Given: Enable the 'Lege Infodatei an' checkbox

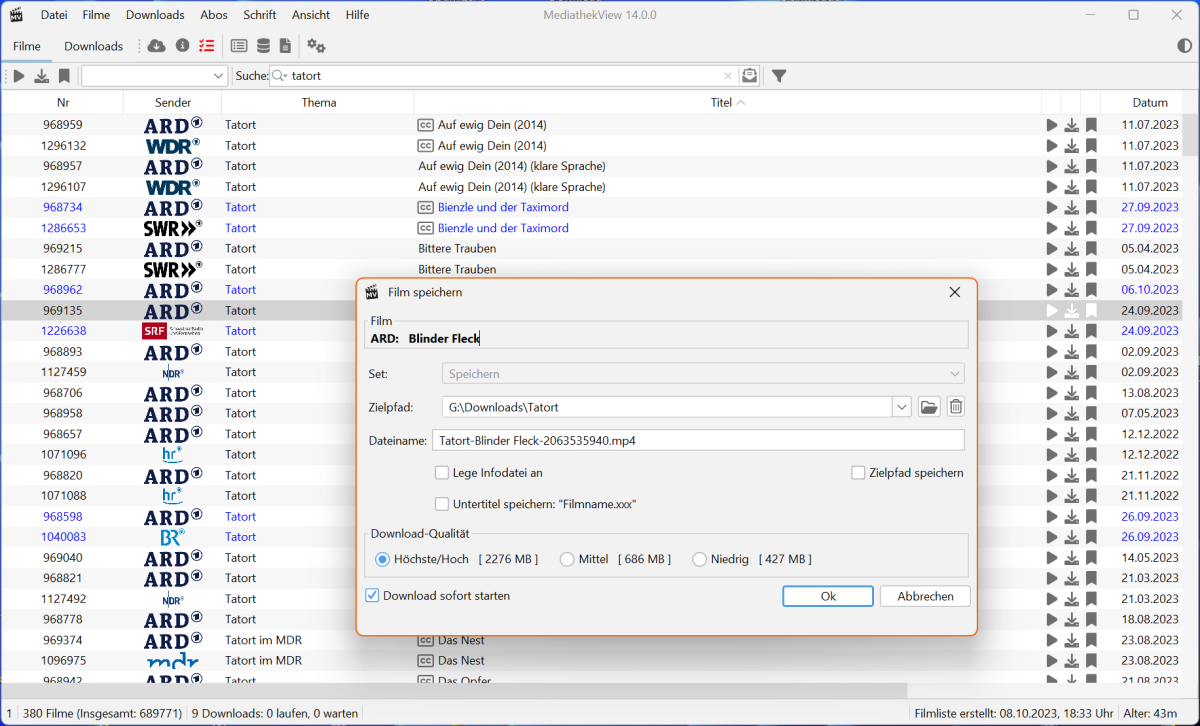Looking at the screenshot, I should click(x=442, y=473).
